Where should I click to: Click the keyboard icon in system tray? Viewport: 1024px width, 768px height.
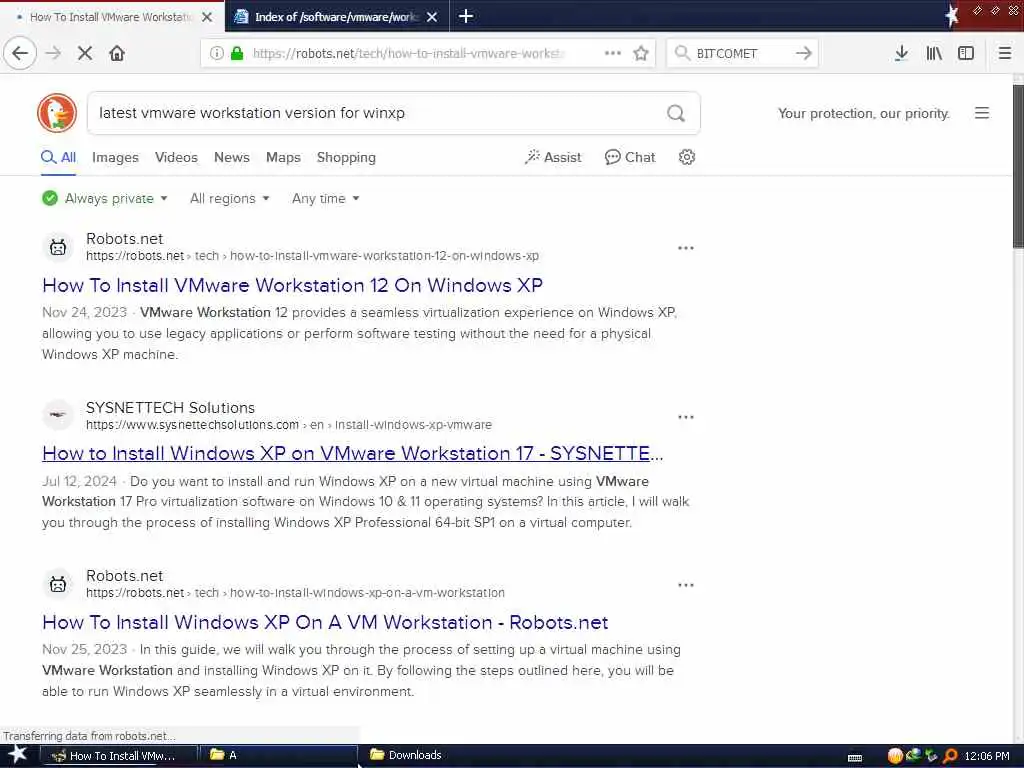[x=854, y=758]
